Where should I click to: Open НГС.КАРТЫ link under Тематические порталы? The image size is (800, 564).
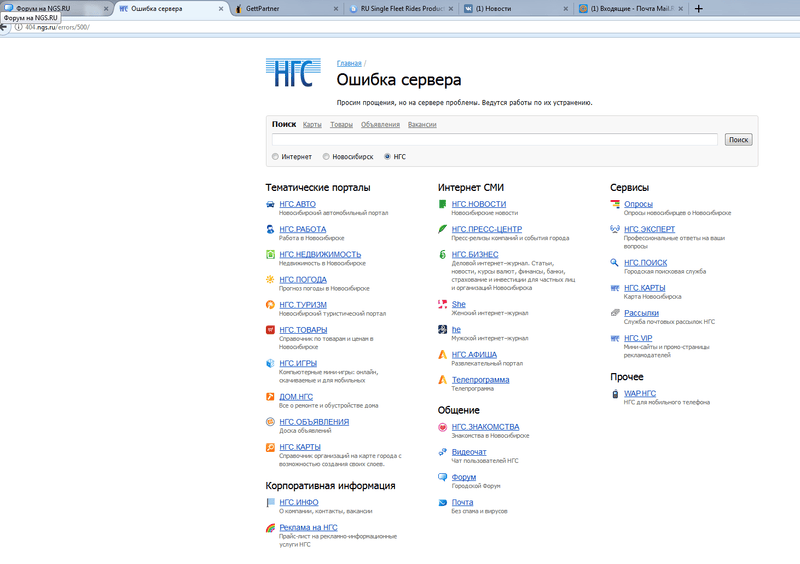point(300,447)
